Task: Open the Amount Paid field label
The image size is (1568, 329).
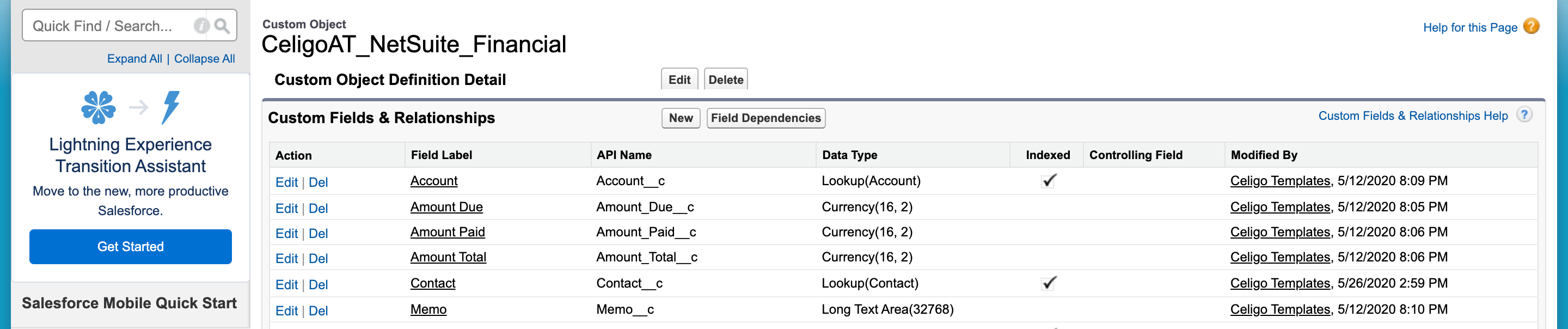Action: pos(448,232)
